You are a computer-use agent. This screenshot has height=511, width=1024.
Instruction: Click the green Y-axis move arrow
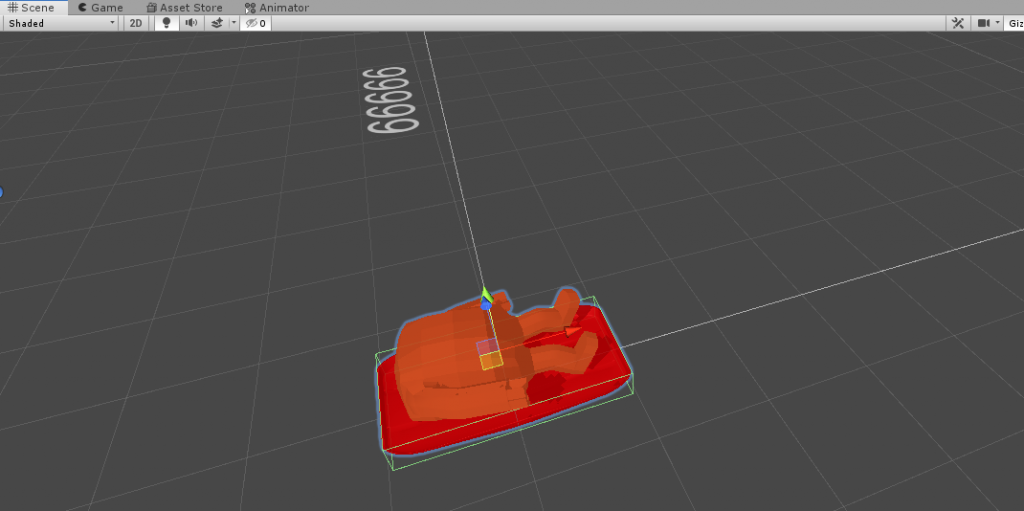pyautogui.click(x=486, y=294)
